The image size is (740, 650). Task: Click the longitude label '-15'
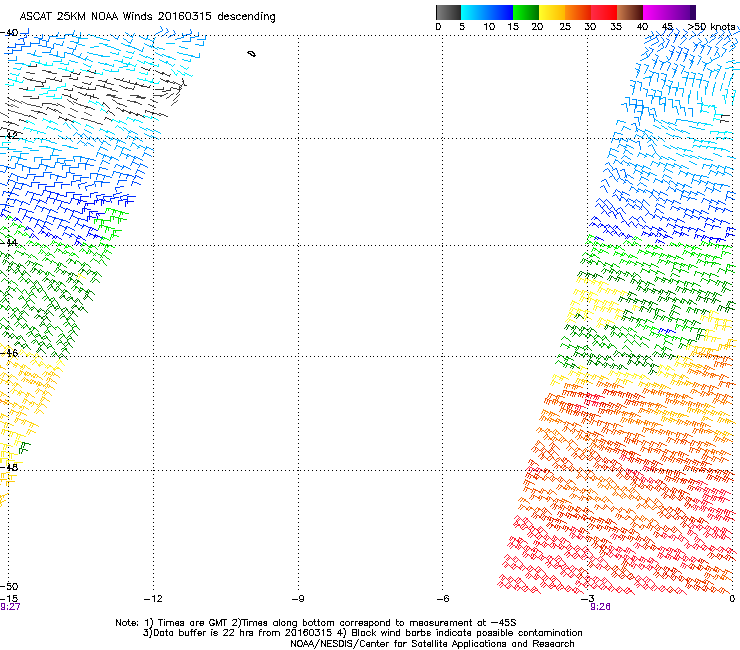[x=9, y=599]
